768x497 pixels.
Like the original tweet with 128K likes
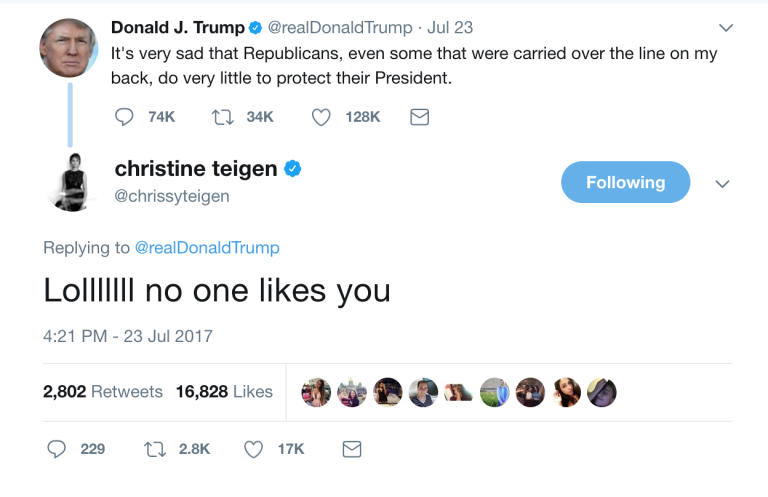(x=321, y=117)
